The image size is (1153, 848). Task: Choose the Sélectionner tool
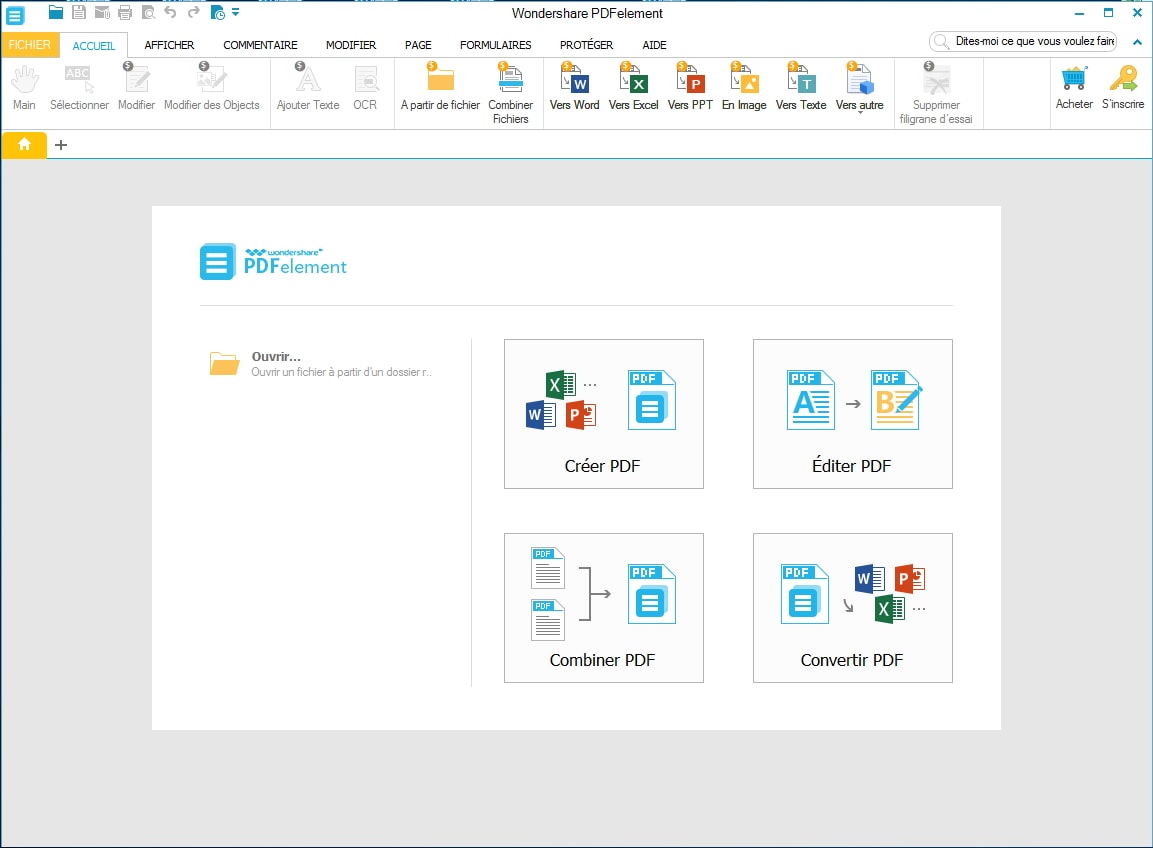coord(79,88)
